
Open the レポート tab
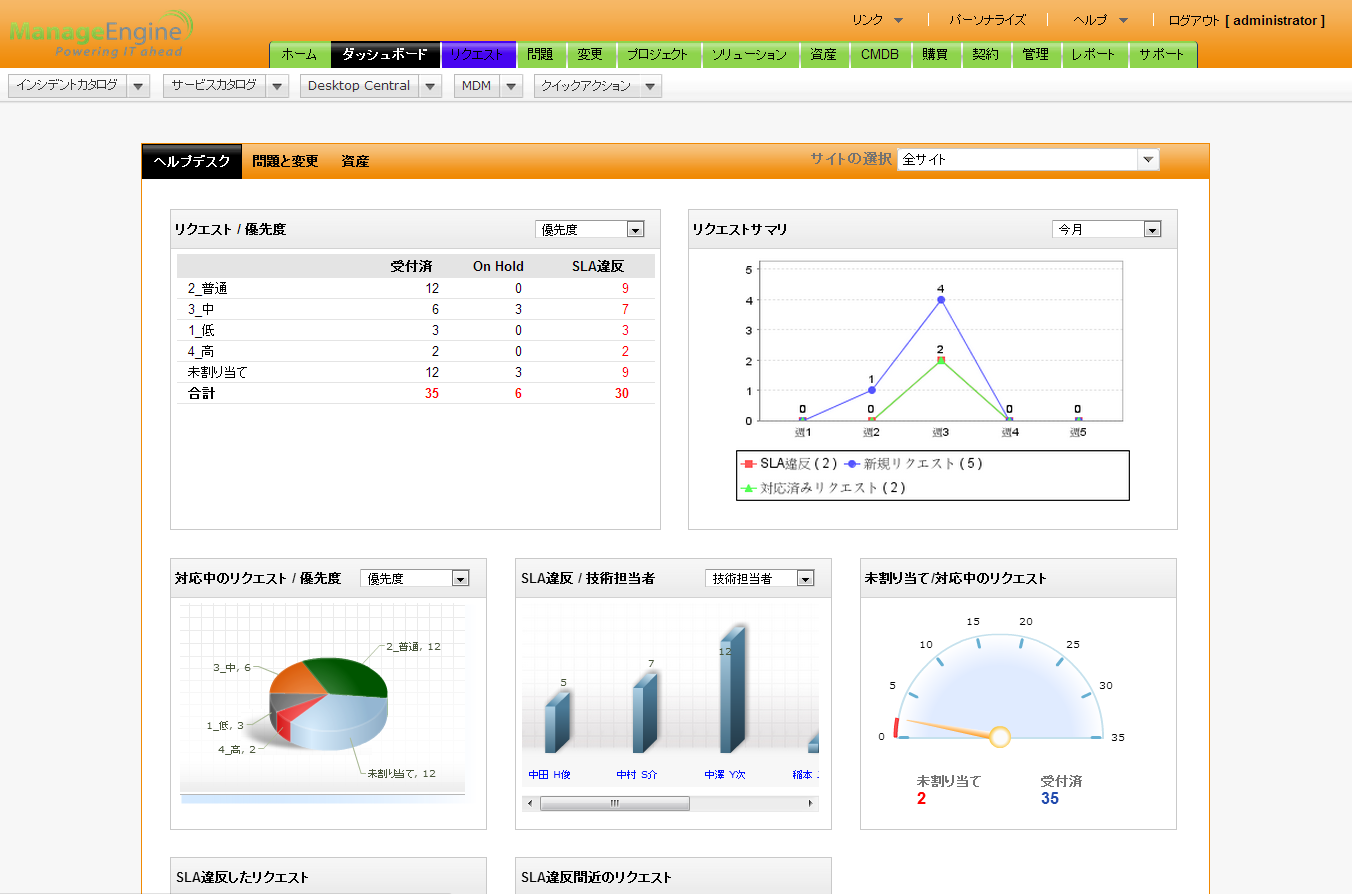(1094, 55)
